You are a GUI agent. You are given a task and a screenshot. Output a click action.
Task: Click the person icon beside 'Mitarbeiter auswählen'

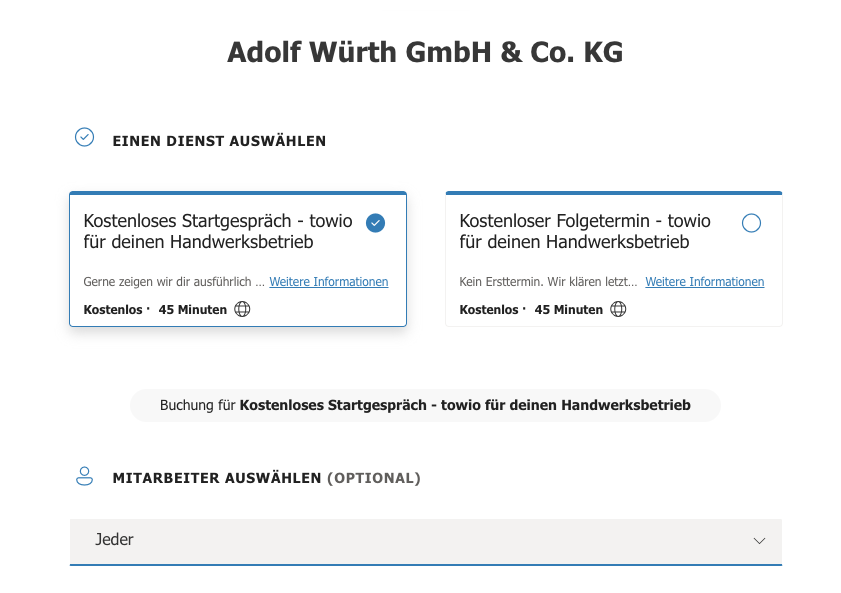coord(85,476)
